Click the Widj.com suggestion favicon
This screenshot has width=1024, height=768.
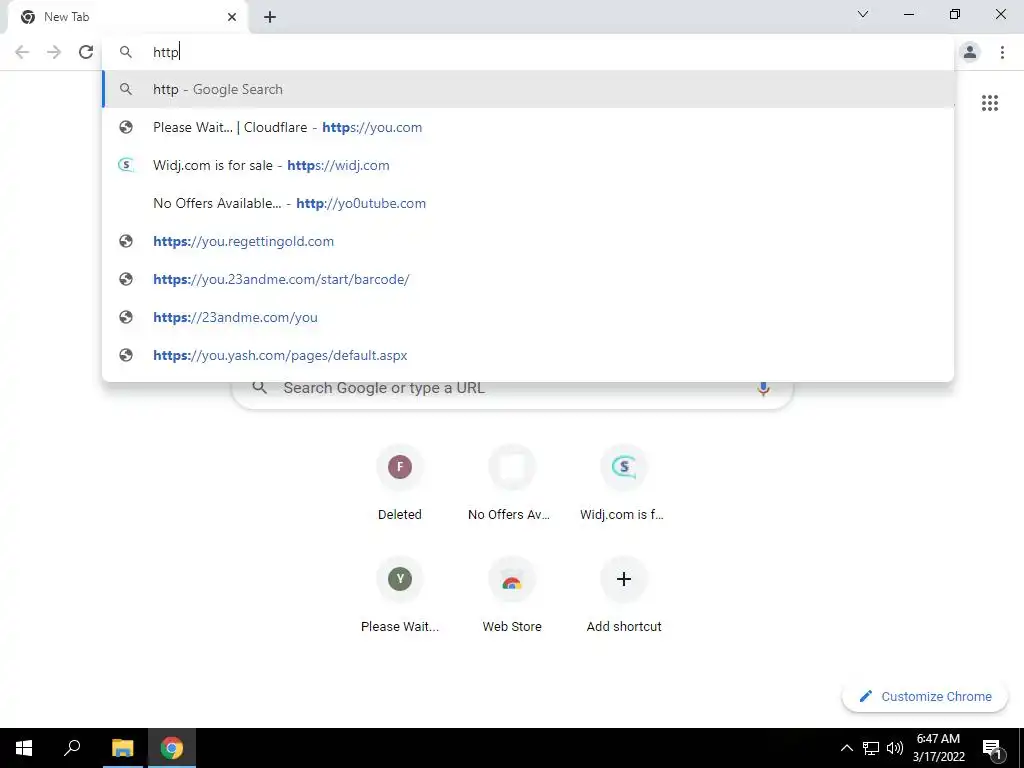coord(126,165)
